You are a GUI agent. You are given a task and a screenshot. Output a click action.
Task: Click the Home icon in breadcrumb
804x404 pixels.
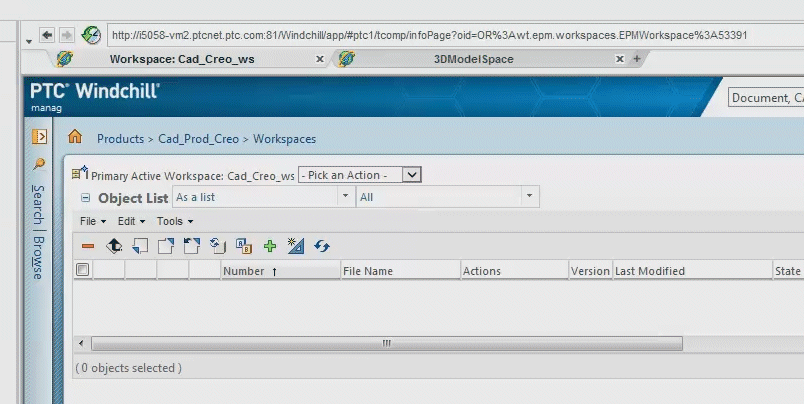tap(75, 136)
